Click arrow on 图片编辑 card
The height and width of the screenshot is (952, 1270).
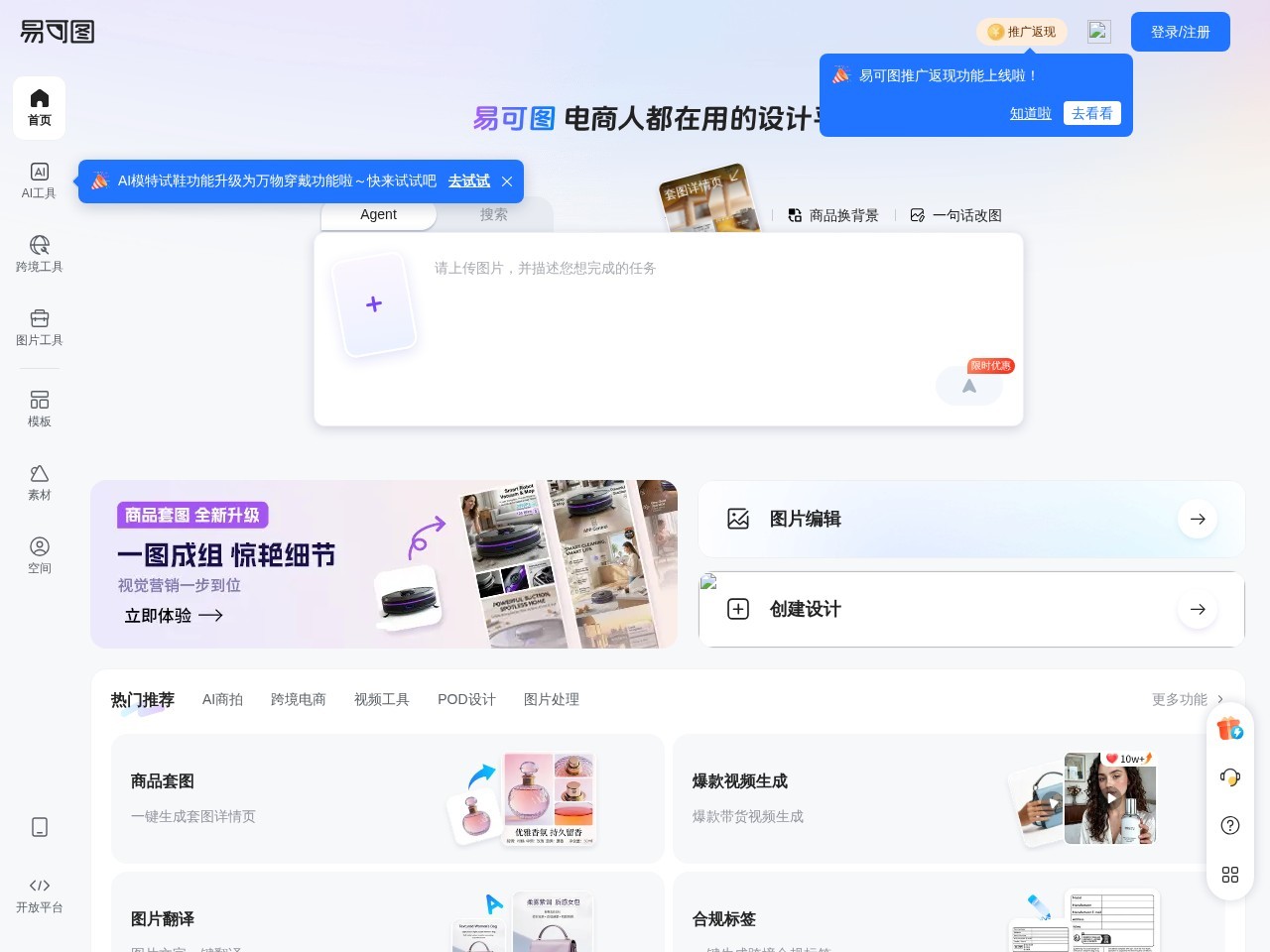point(1198,519)
